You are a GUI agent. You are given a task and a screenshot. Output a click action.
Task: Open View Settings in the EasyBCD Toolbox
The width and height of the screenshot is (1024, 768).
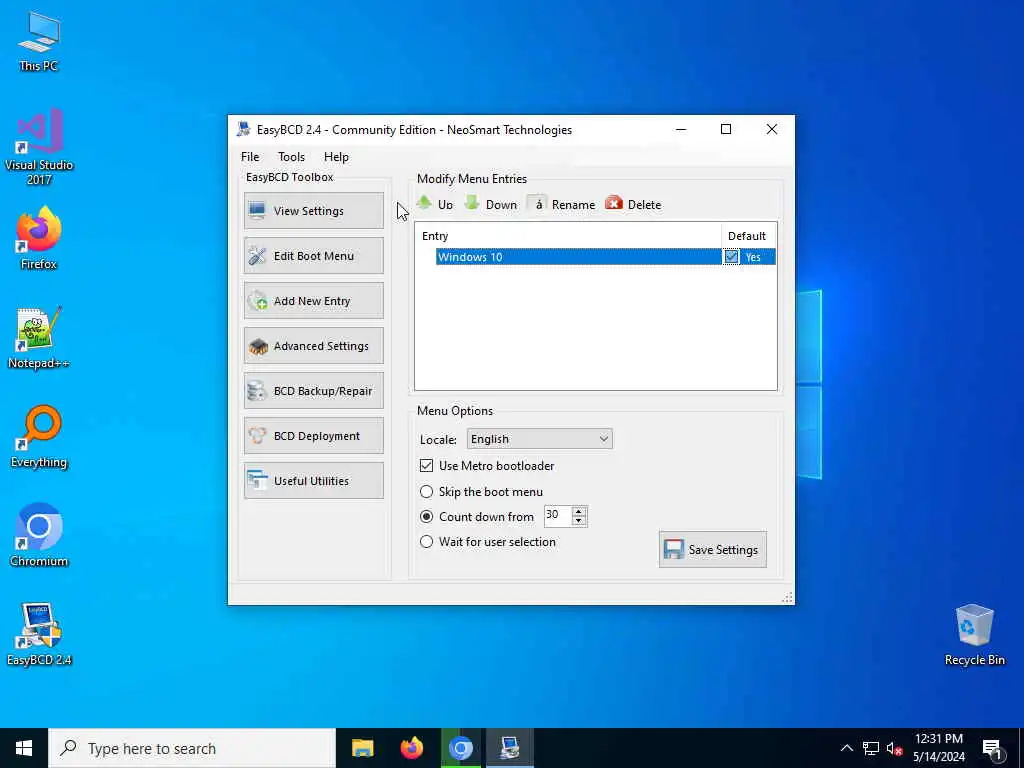pyautogui.click(x=313, y=210)
